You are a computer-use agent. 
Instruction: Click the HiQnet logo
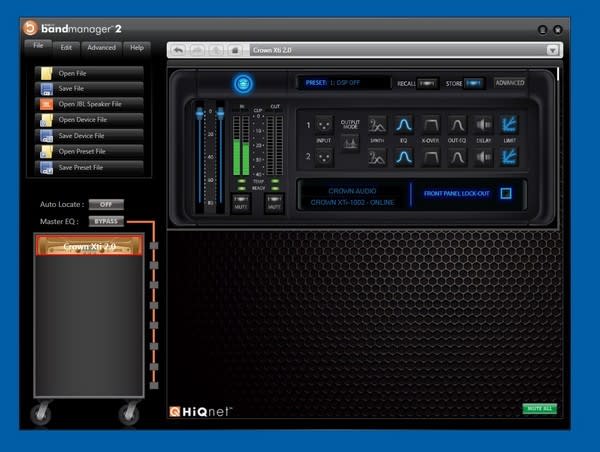pyautogui.click(x=201, y=411)
